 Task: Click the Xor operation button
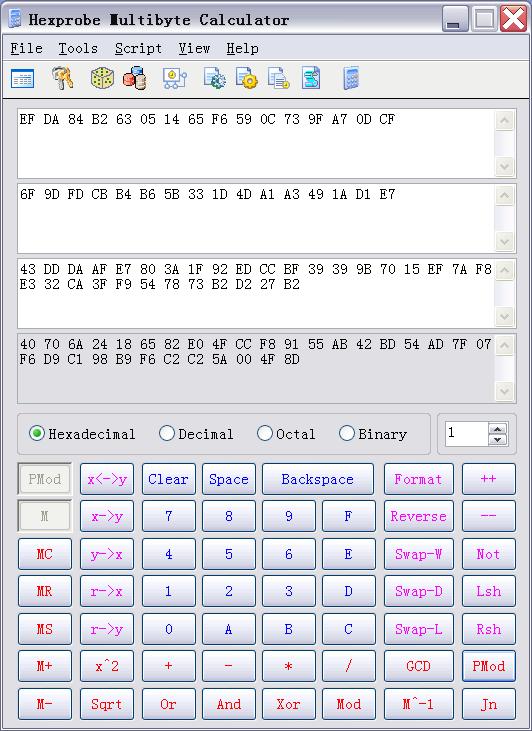(x=288, y=704)
